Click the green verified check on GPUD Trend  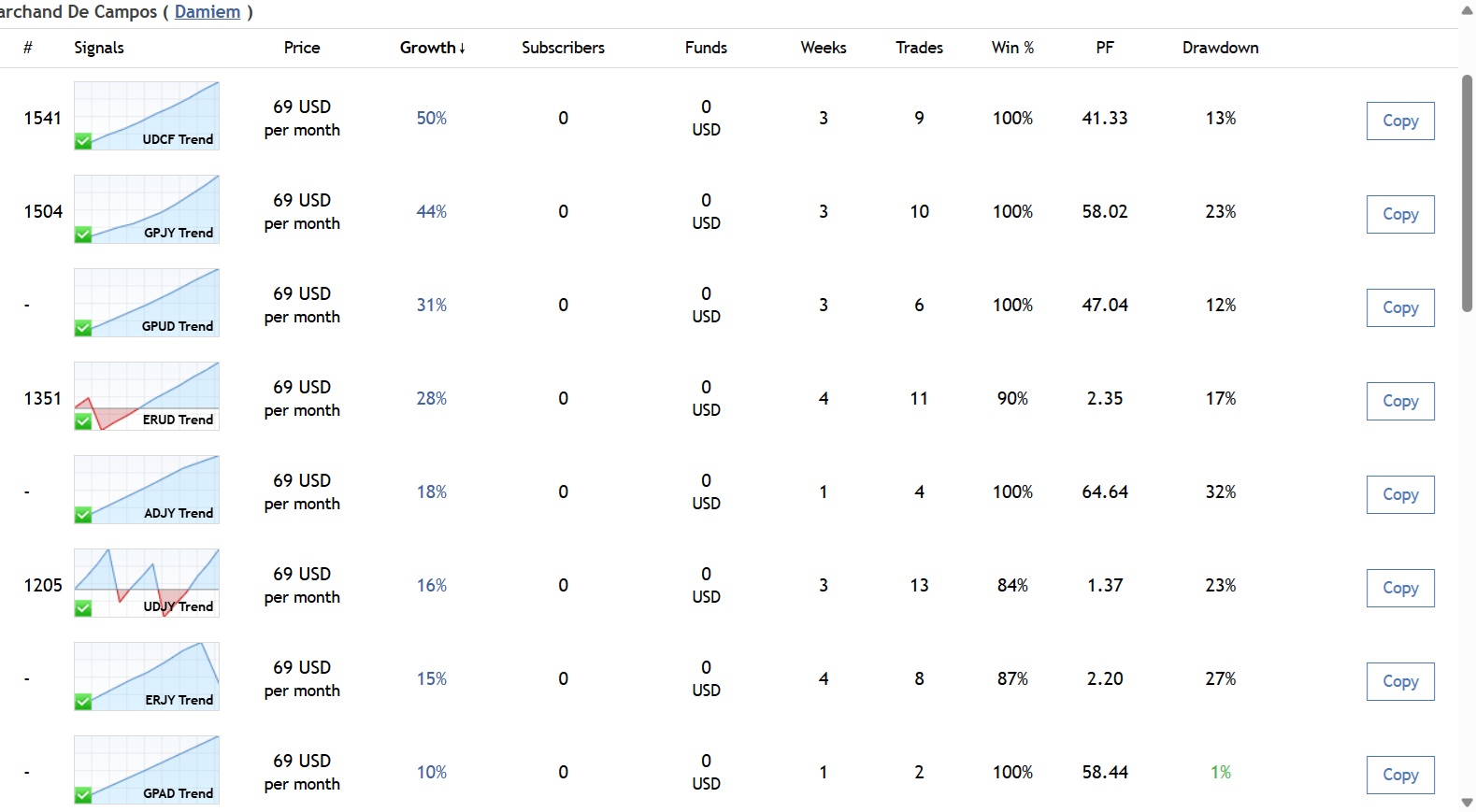pos(83,328)
